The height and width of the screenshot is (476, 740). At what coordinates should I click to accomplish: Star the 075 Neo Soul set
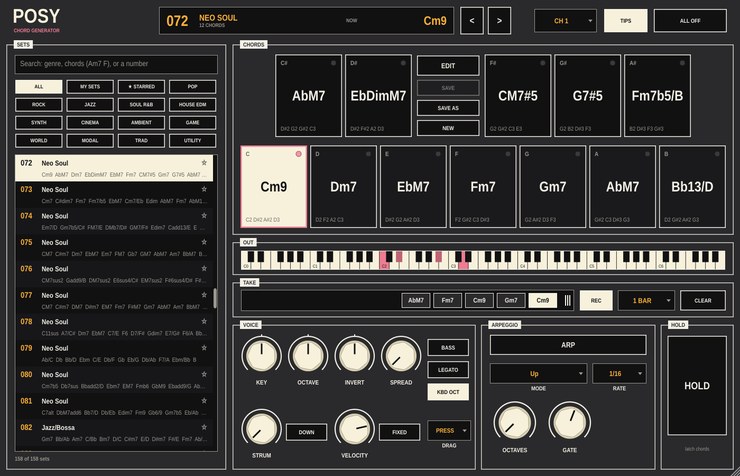coord(204,242)
